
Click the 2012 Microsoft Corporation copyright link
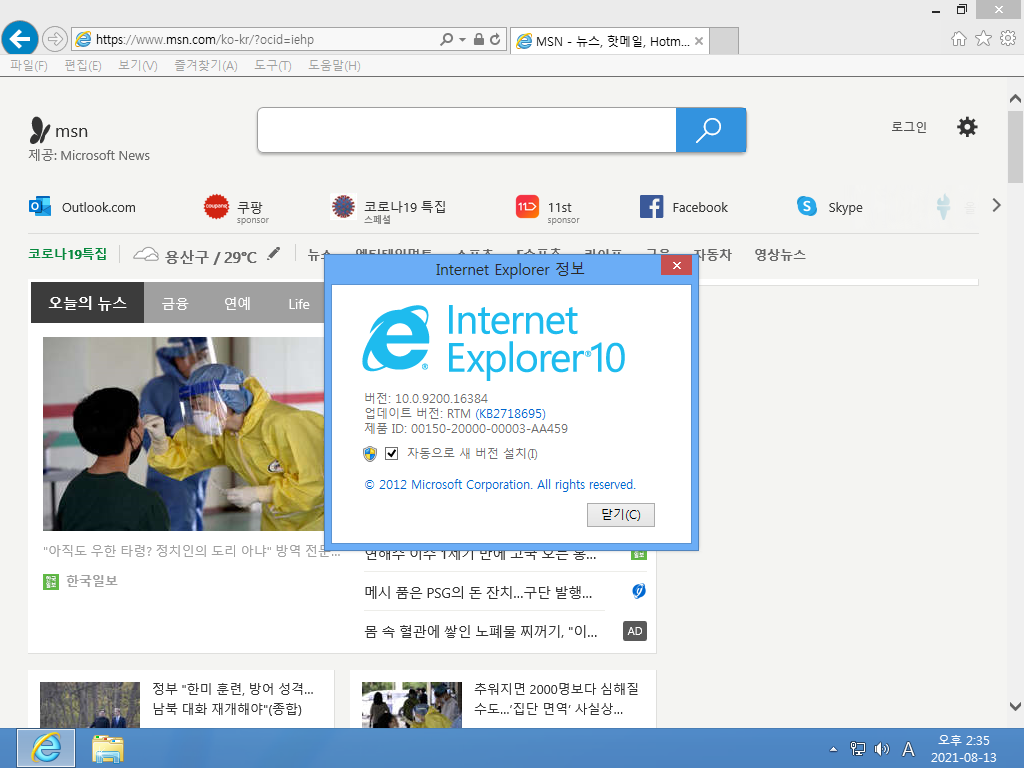[500, 485]
